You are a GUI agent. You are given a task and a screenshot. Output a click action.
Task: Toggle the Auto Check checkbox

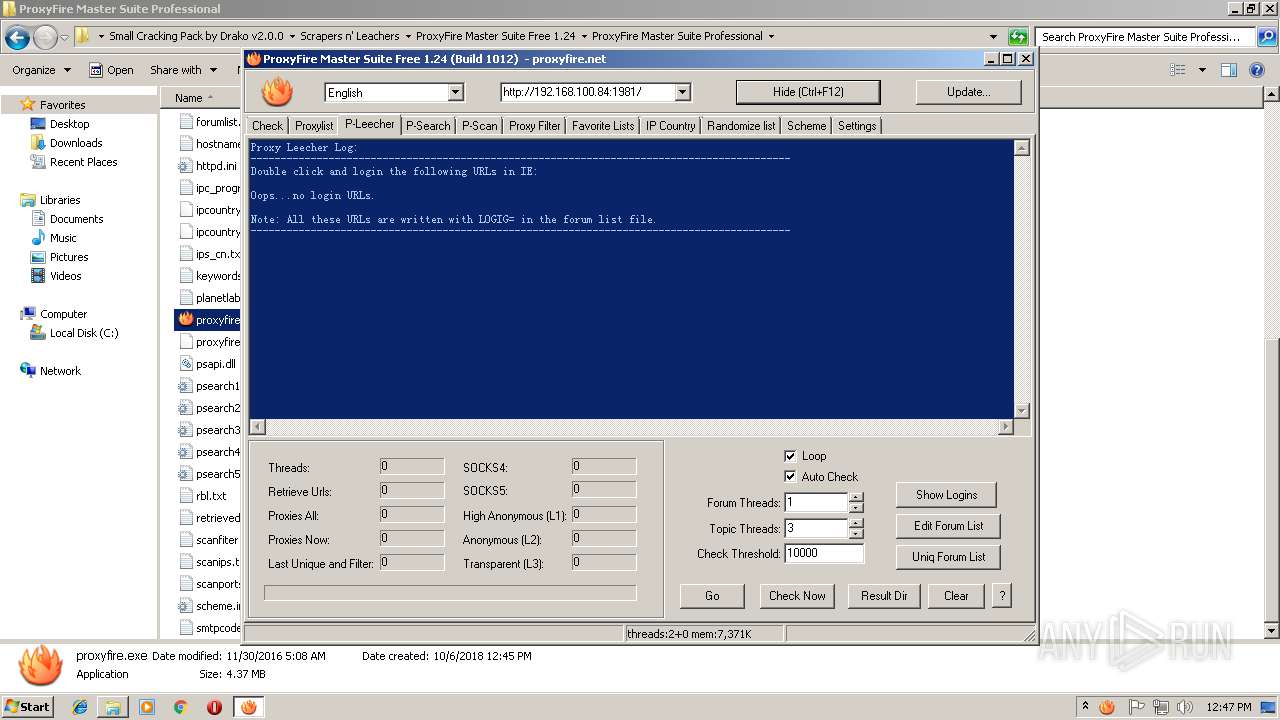pyautogui.click(x=790, y=477)
